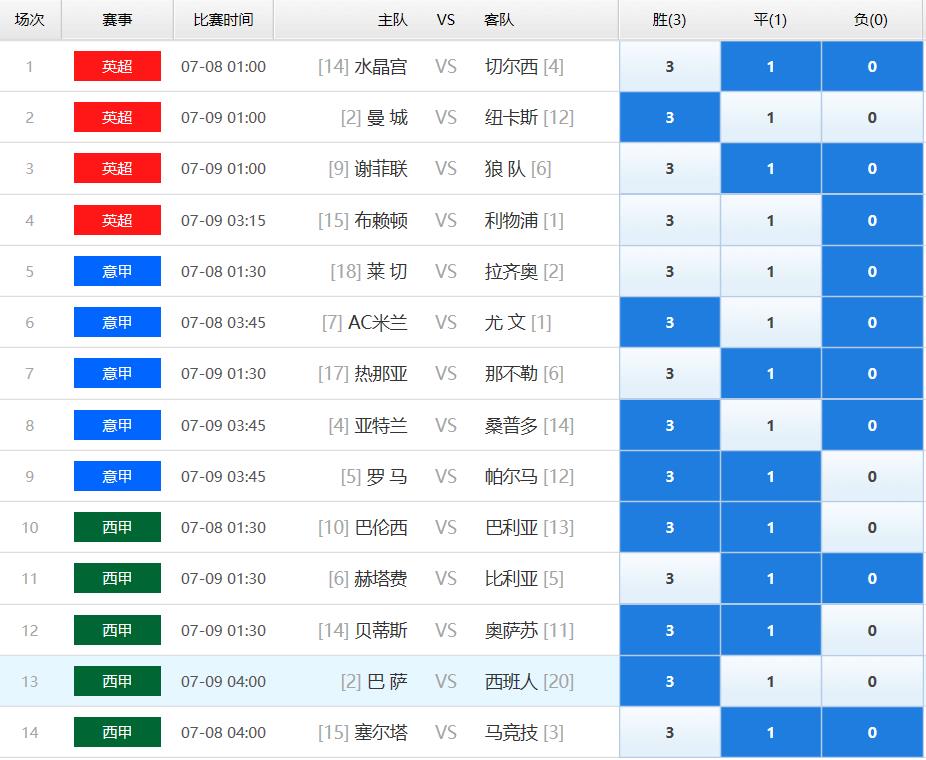
Task: Select draw (1) for 亚特兰 vs 桑普多
Action: click(x=771, y=425)
